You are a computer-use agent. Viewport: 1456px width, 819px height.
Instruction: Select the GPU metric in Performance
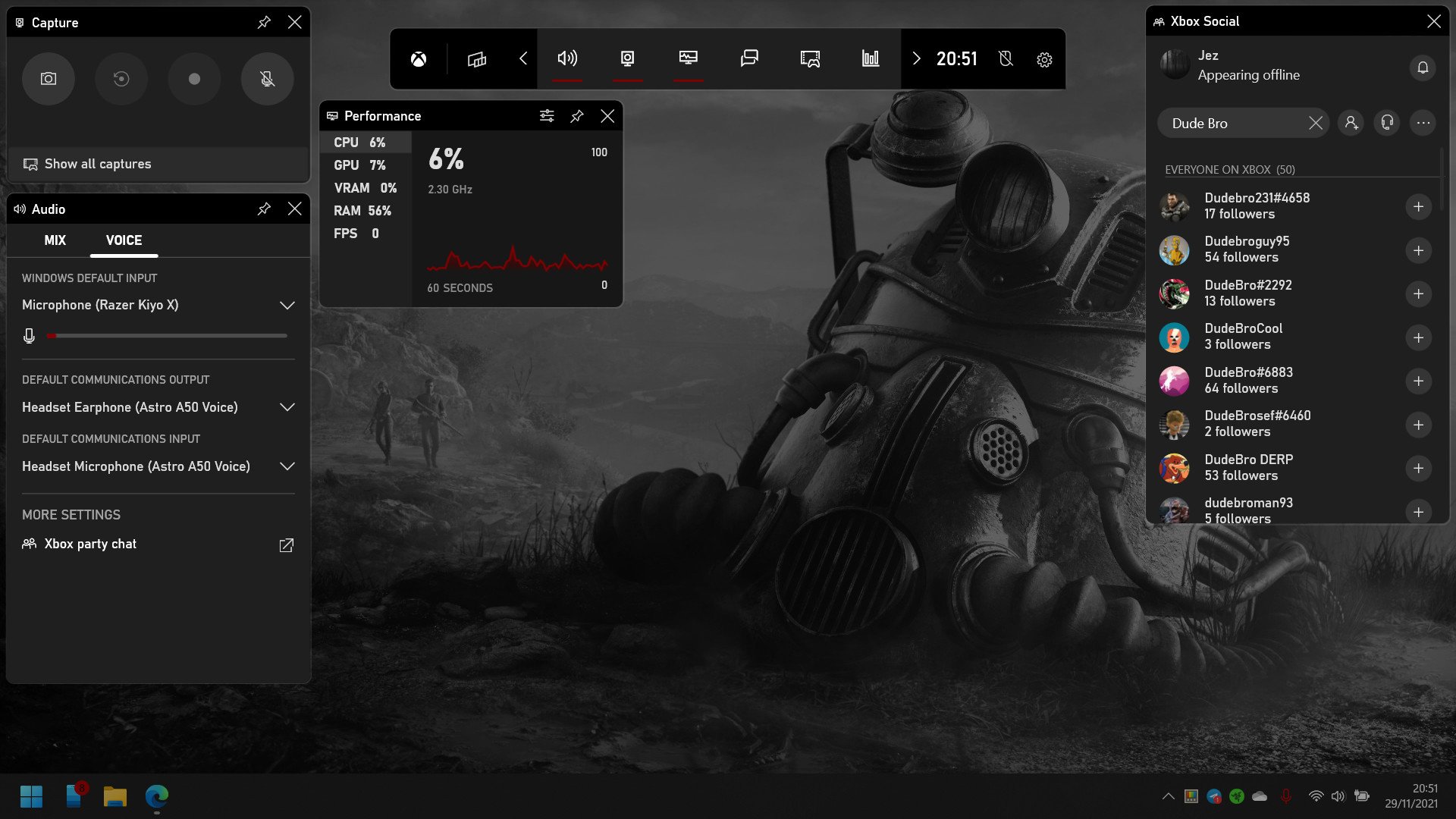[x=366, y=165]
